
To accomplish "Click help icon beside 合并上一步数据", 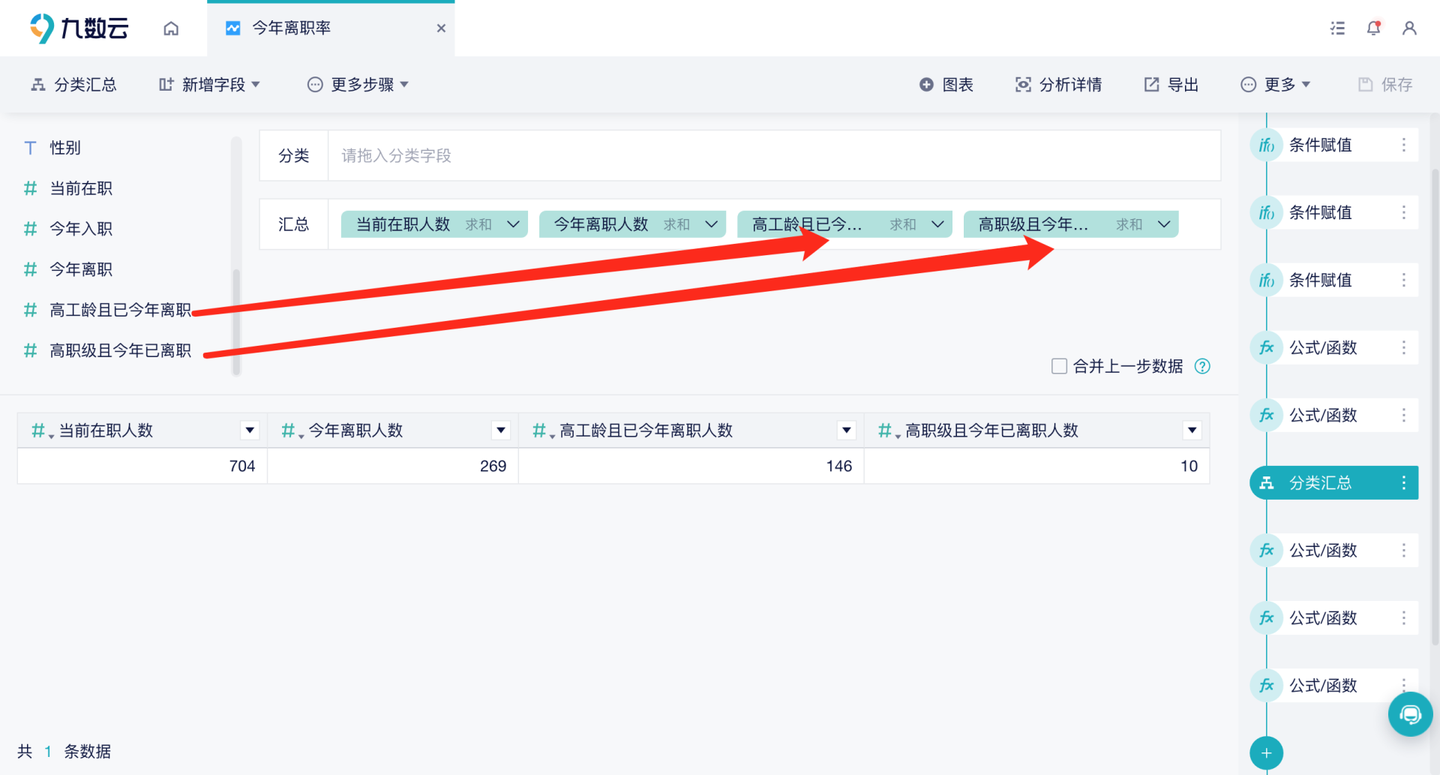I will tap(1202, 366).
